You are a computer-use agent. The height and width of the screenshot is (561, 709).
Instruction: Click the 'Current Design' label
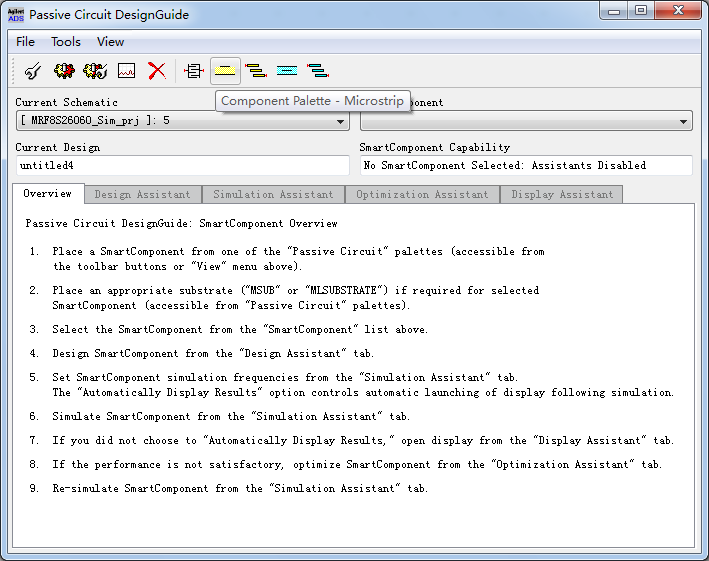tap(58, 148)
